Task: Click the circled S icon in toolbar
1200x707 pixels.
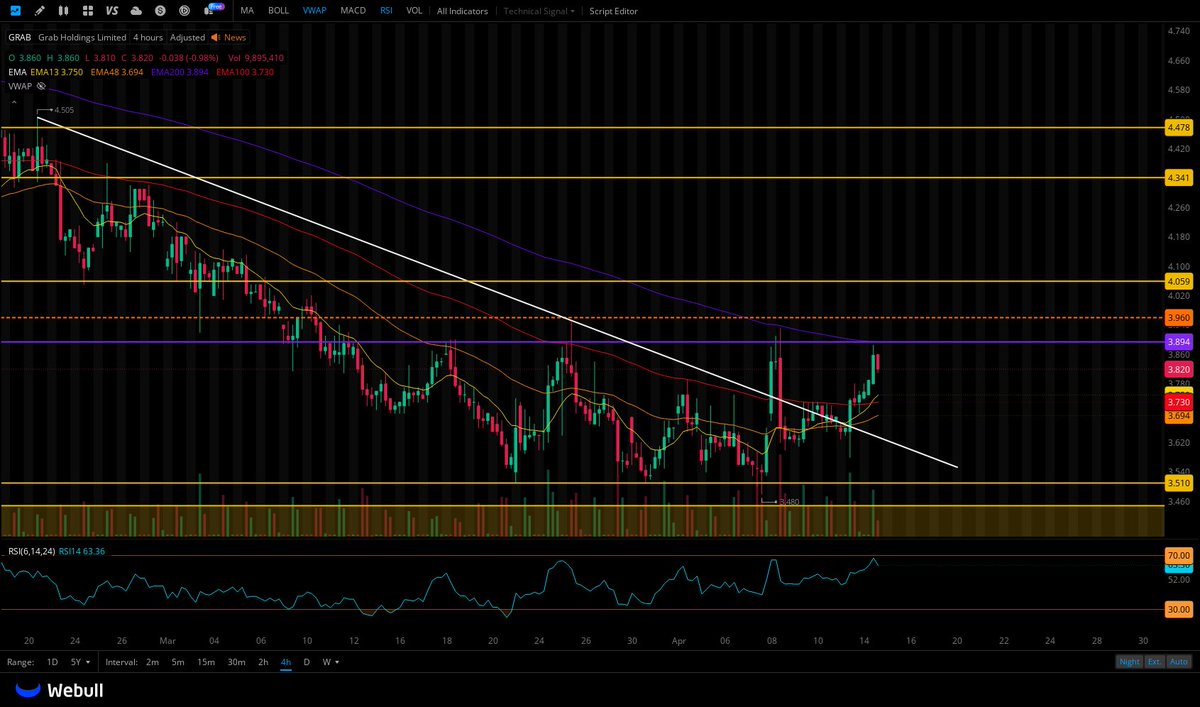Action: (x=160, y=10)
